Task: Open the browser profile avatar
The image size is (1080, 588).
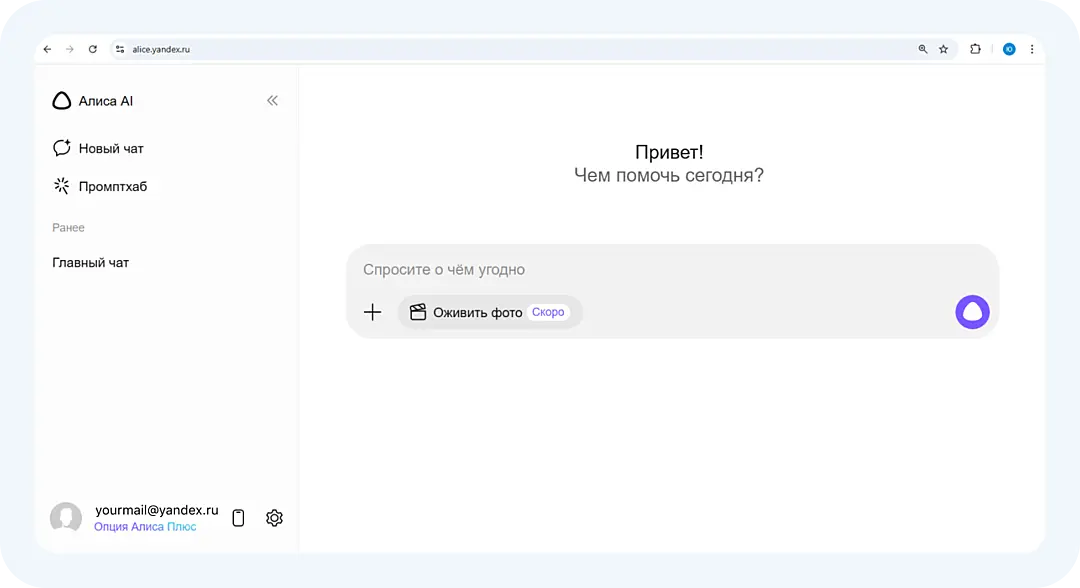Action: pos(1009,50)
